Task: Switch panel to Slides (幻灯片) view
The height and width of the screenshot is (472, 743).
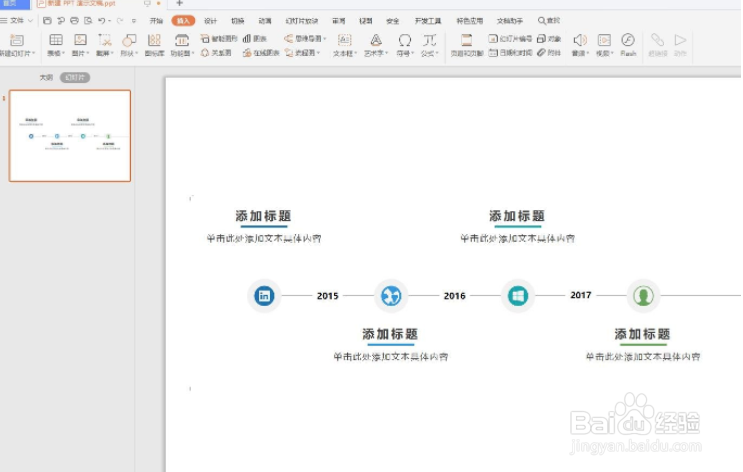Action: pos(75,77)
